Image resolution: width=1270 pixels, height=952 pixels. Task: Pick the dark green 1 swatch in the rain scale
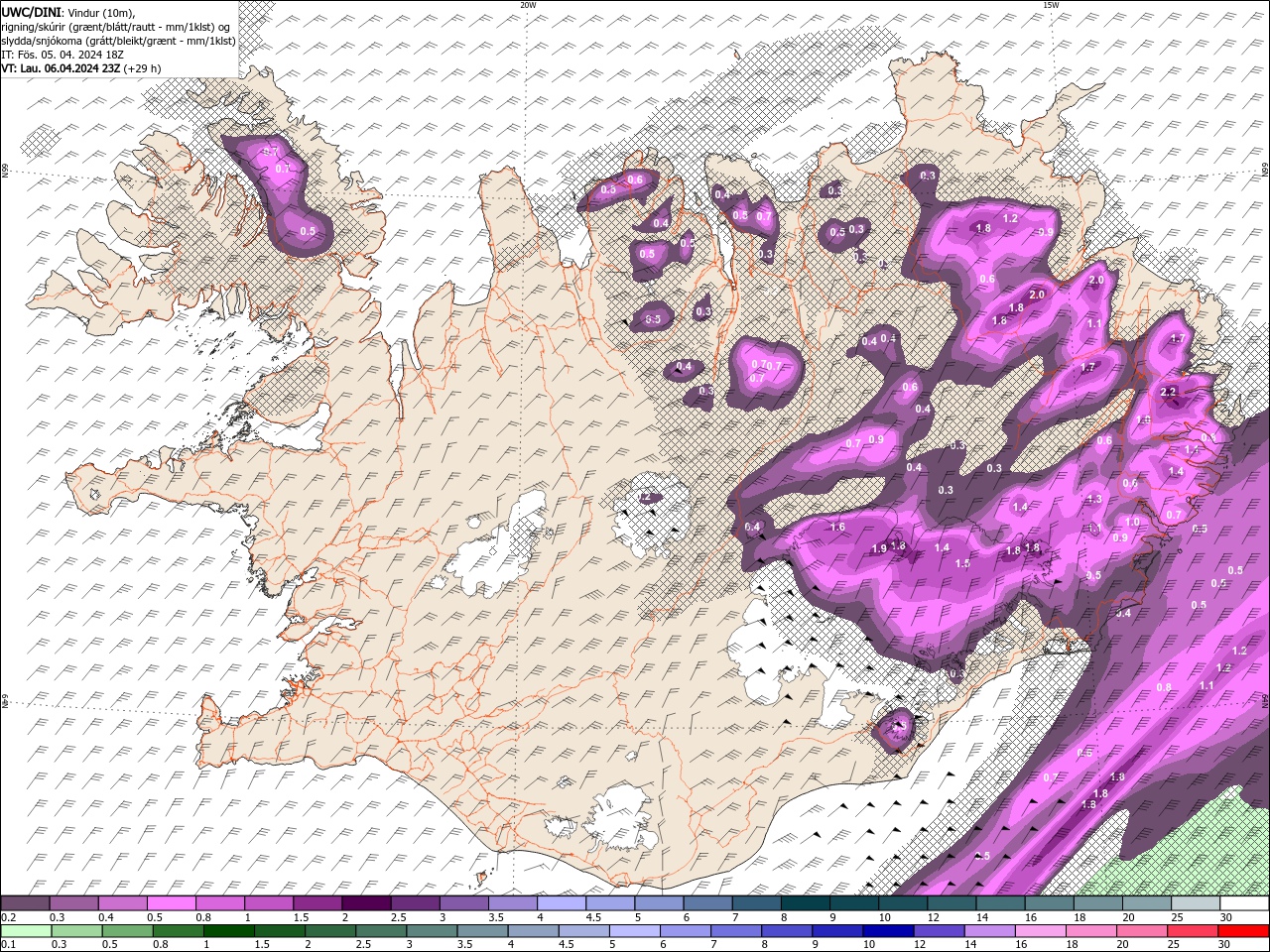coord(228,931)
